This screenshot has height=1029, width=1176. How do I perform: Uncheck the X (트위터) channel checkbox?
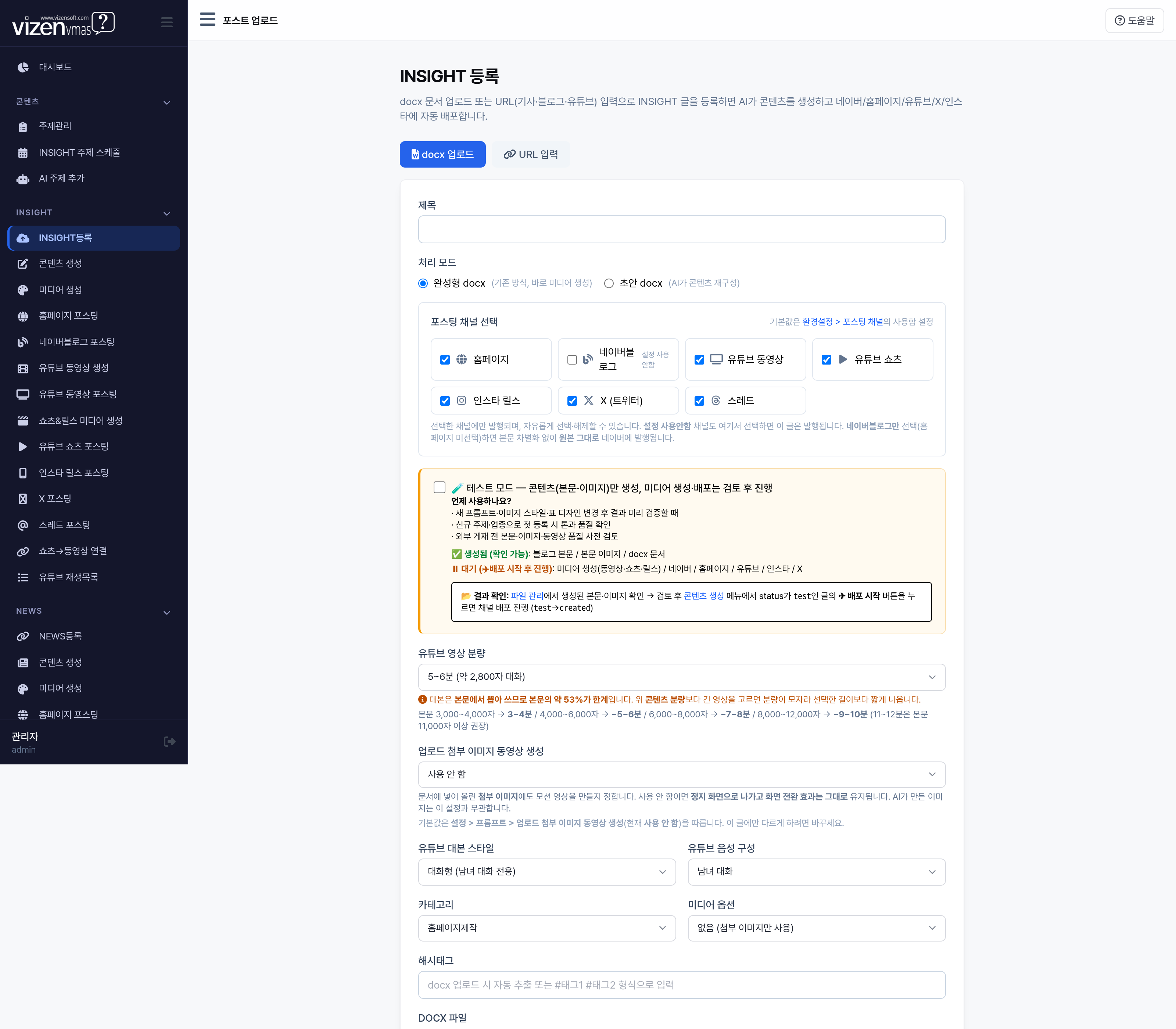[572, 401]
